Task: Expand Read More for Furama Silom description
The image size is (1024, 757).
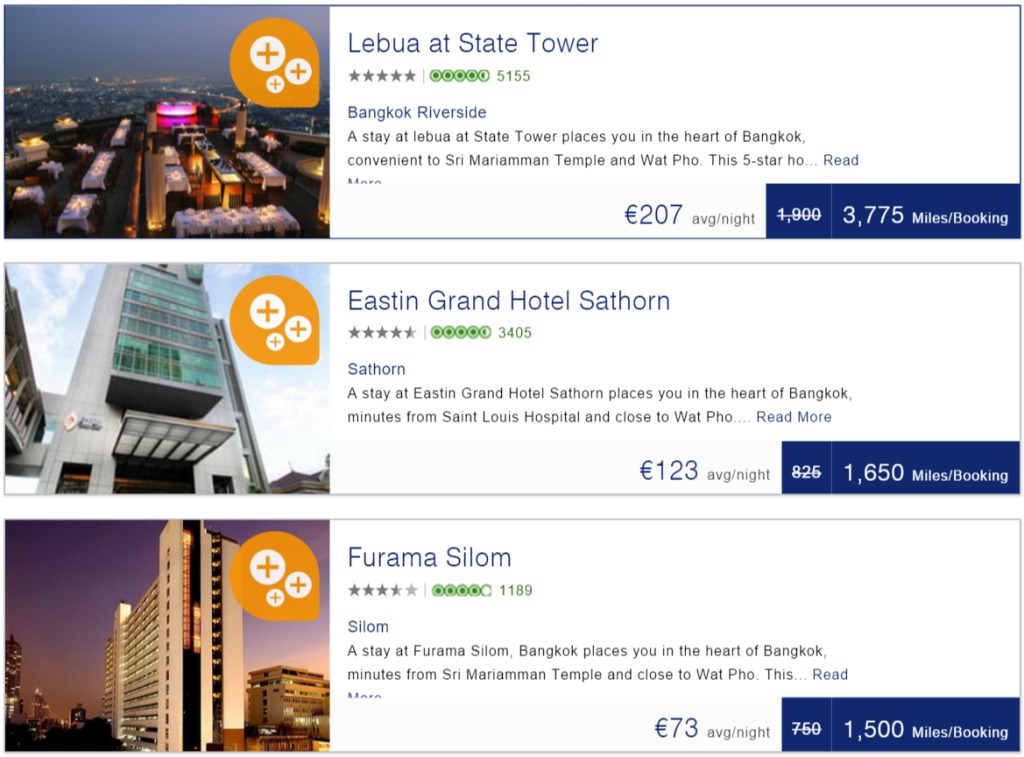Action: (x=829, y=675)
